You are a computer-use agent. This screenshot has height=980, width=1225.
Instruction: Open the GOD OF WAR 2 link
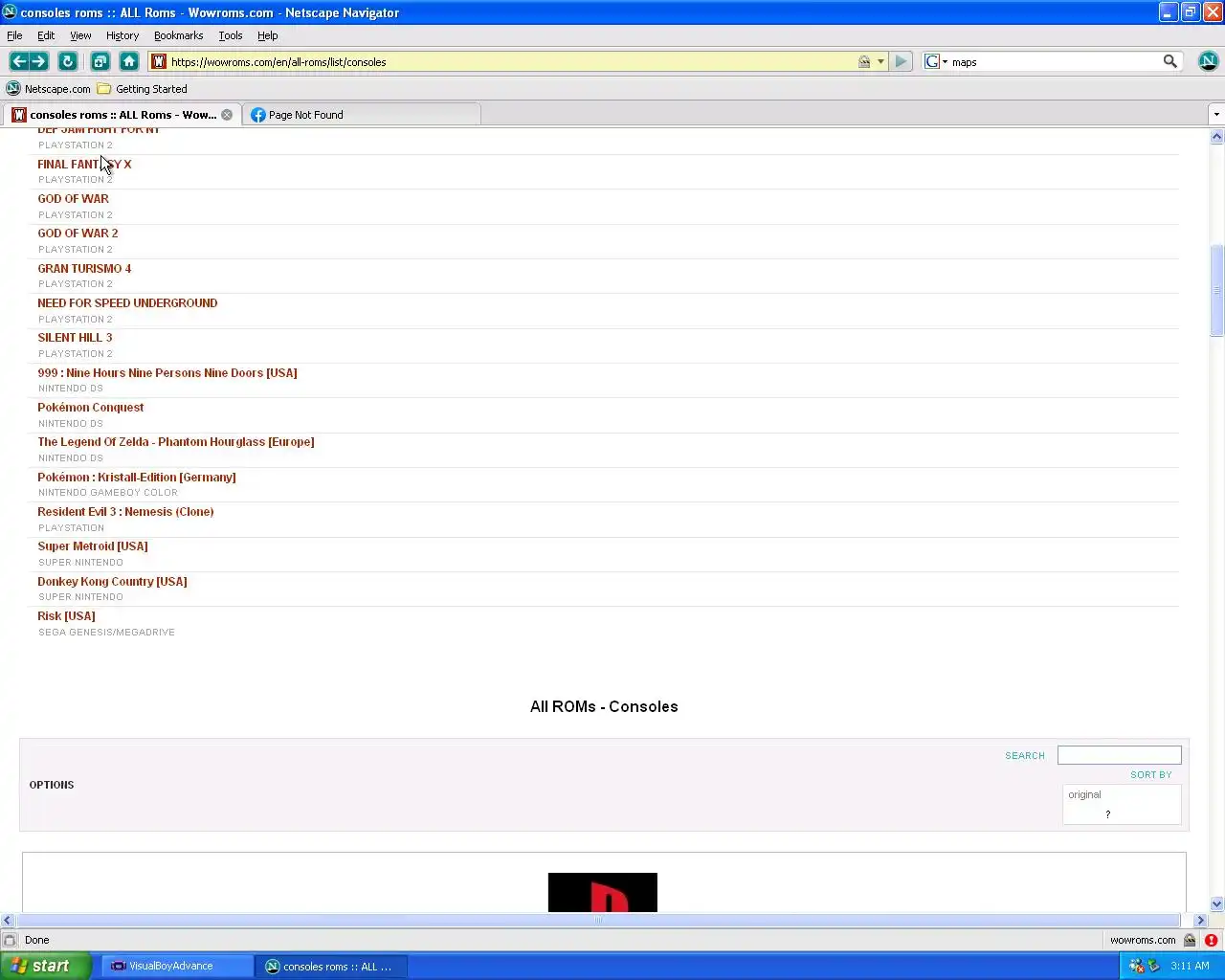(78, 234)
